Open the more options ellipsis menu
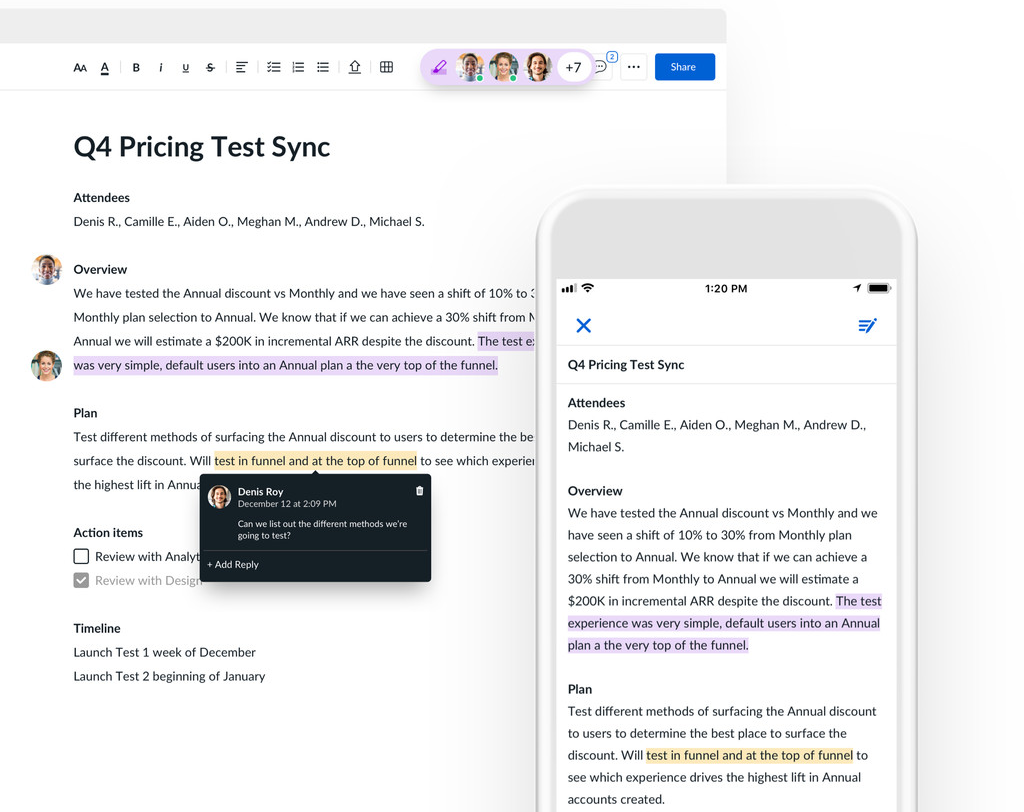Image resolution: width=1024 pixels, height=812 pixels. [633, 67]
